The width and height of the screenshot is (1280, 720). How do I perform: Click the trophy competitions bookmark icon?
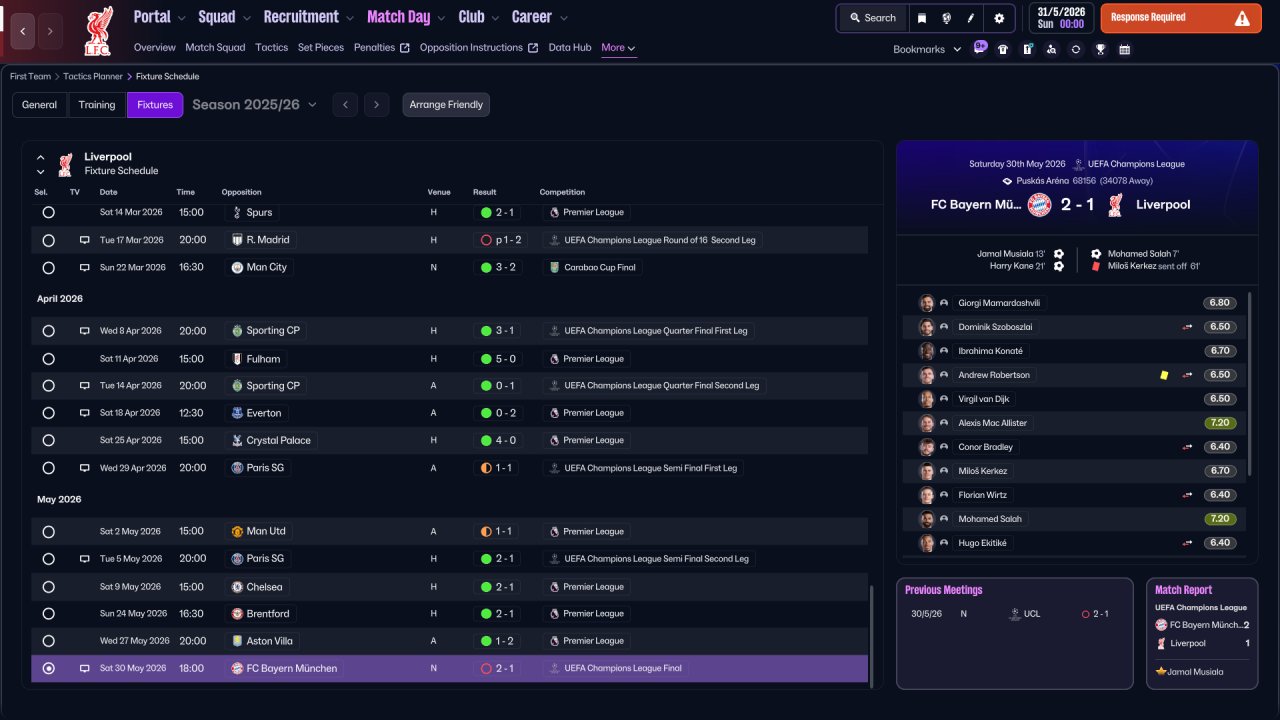(1100, 49)
